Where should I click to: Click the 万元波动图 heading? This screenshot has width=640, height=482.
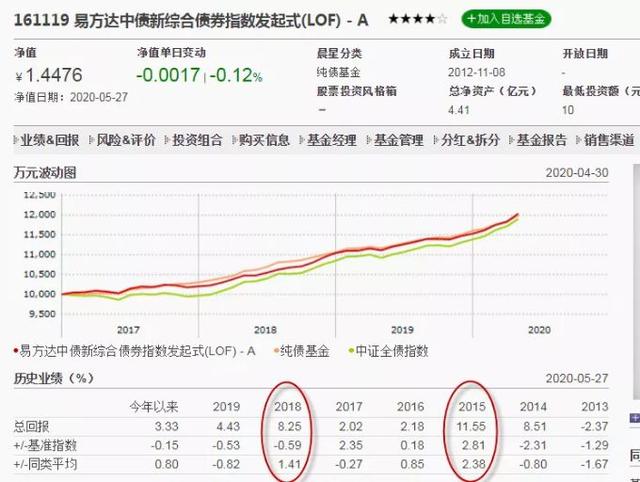45,172
